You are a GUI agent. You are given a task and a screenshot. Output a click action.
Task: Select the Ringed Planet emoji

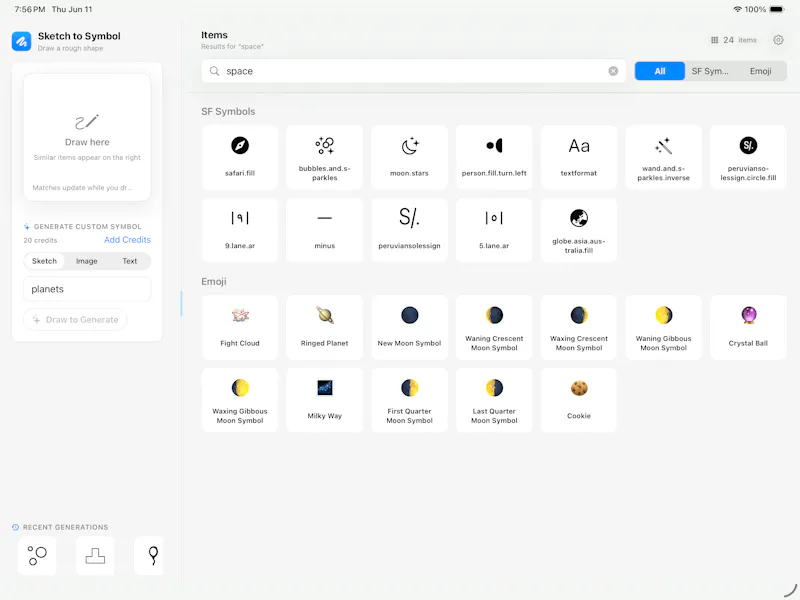(x=324, y=328)
